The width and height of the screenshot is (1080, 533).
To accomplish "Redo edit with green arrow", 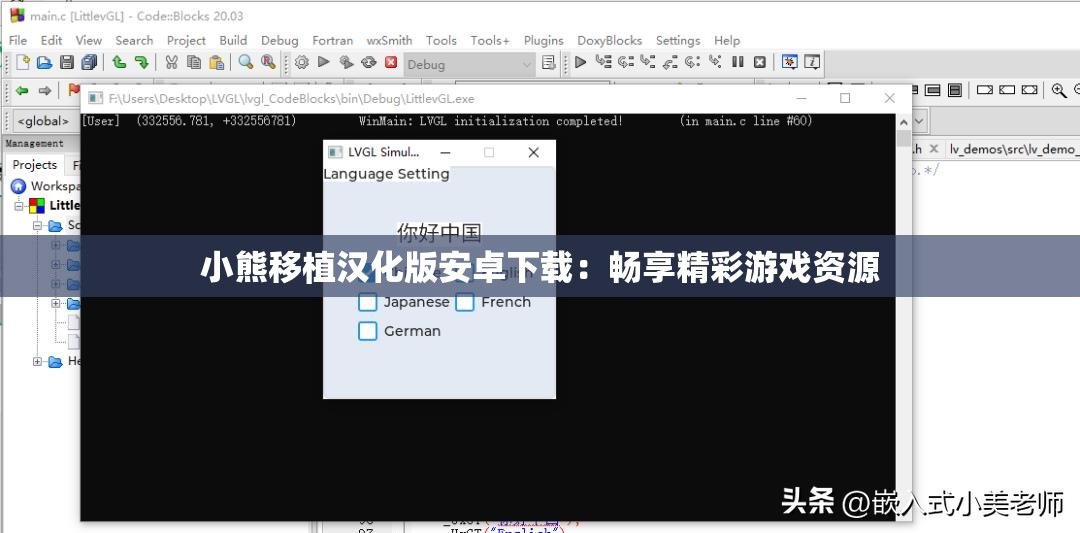I will pyautogui.click(x=141, y=63).
